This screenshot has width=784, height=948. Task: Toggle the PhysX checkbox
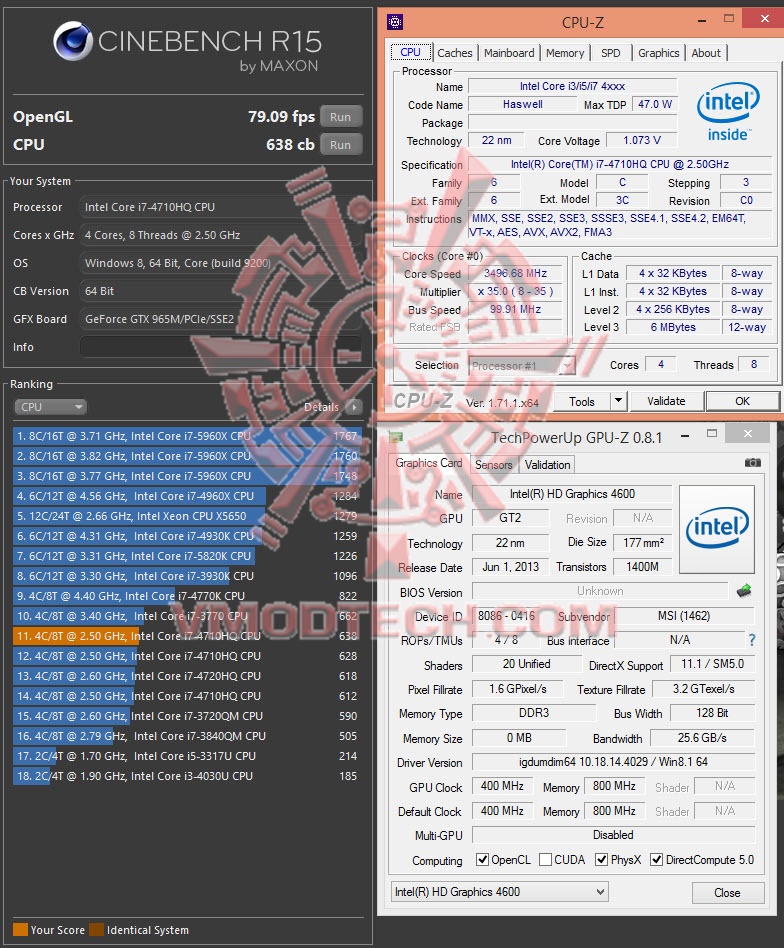(x=601, y=859)
